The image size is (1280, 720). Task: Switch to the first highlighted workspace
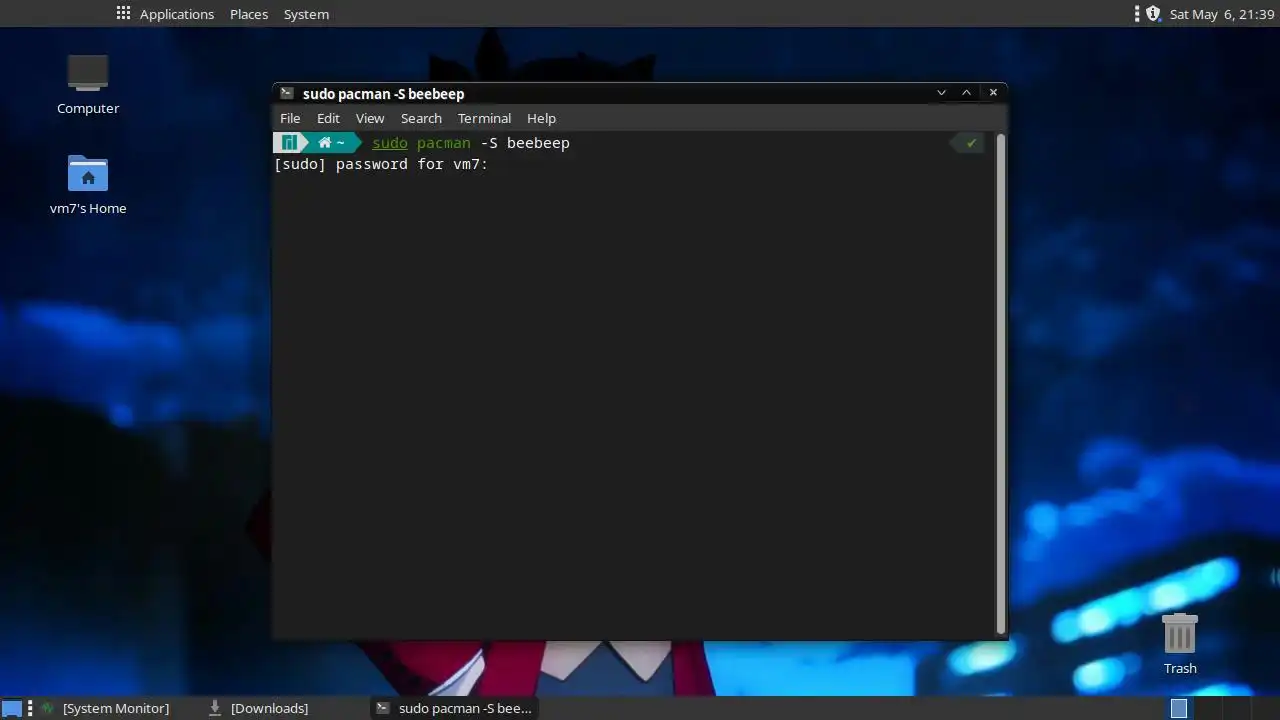click(1179, 708)
